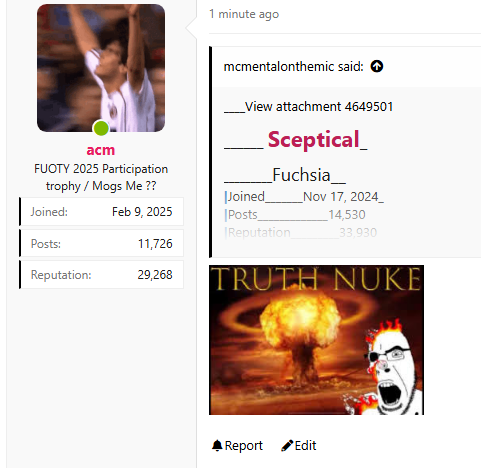This screenshot has height=468, width=481.
Task: Open the acm profile avatar
Action: [101, 68]
